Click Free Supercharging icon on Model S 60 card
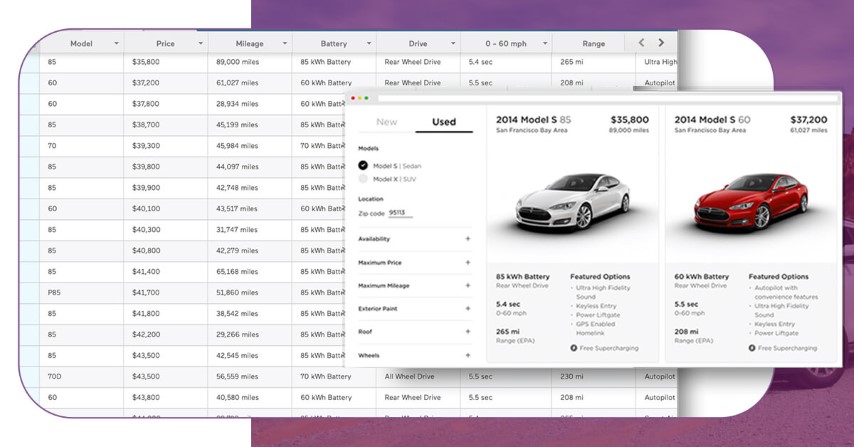This screenshot has width=854, height=447. coord(752,348)
